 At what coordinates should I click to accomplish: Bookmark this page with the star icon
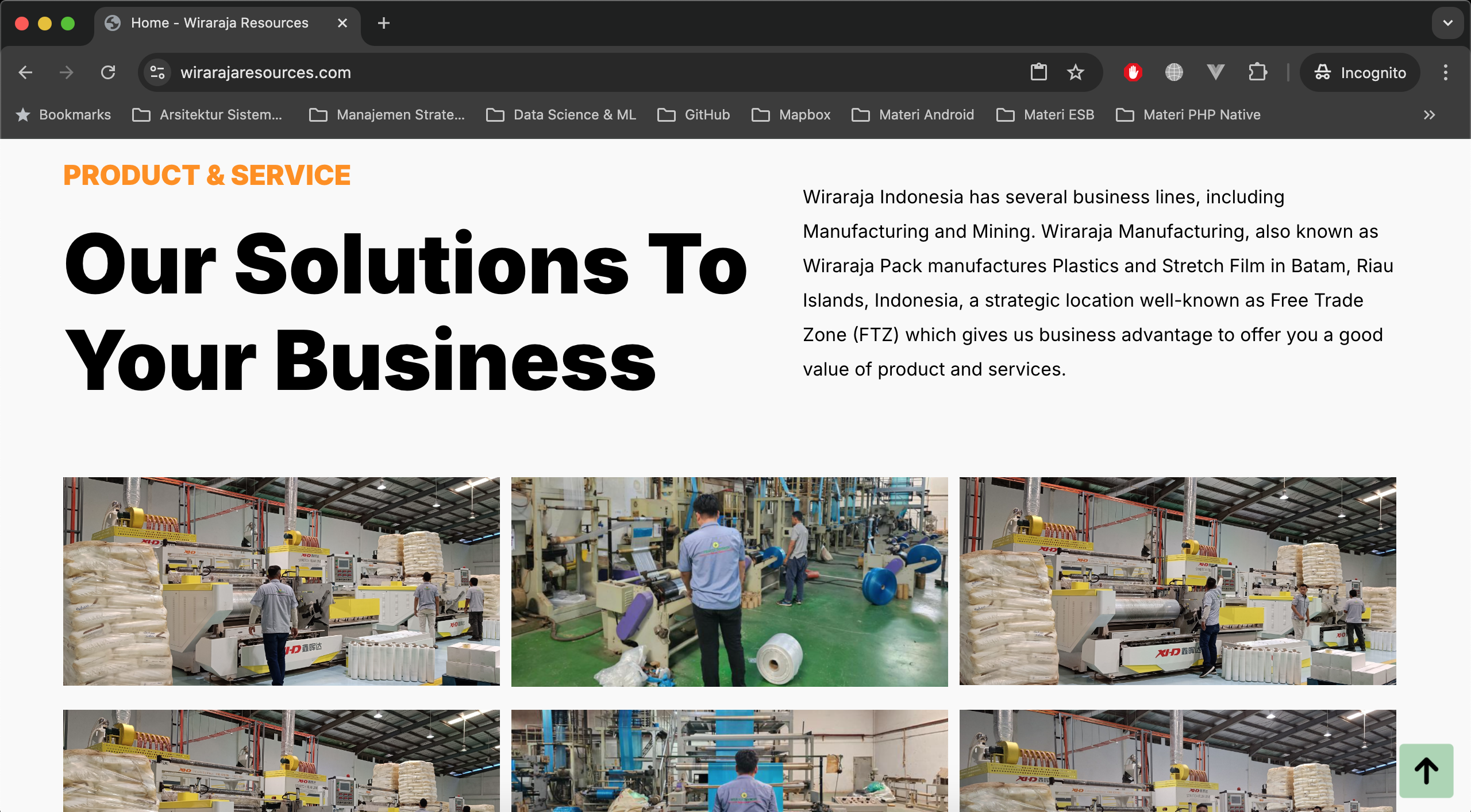(1075, 72)
